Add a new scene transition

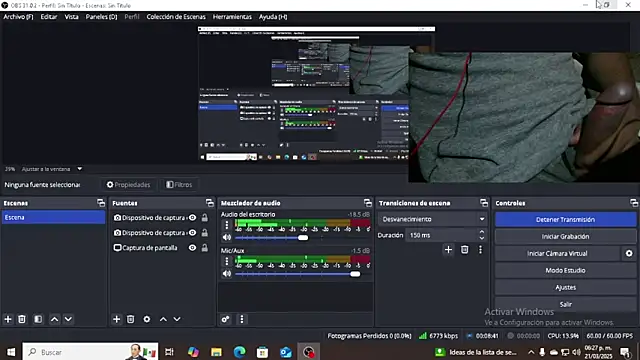click(448, 249)
